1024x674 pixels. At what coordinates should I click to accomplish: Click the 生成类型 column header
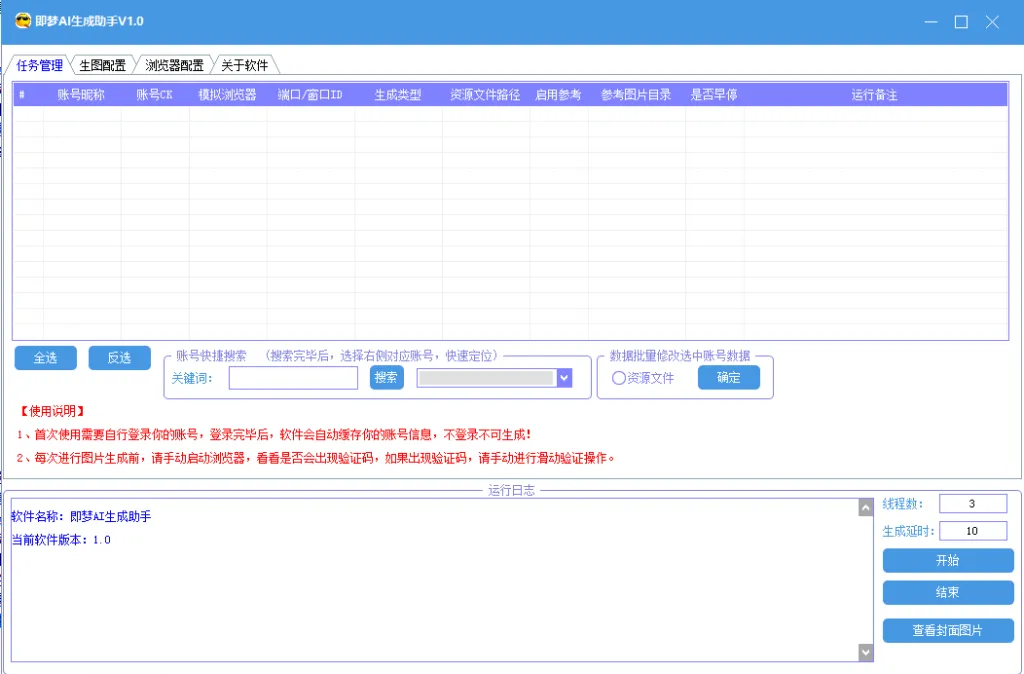398,95
